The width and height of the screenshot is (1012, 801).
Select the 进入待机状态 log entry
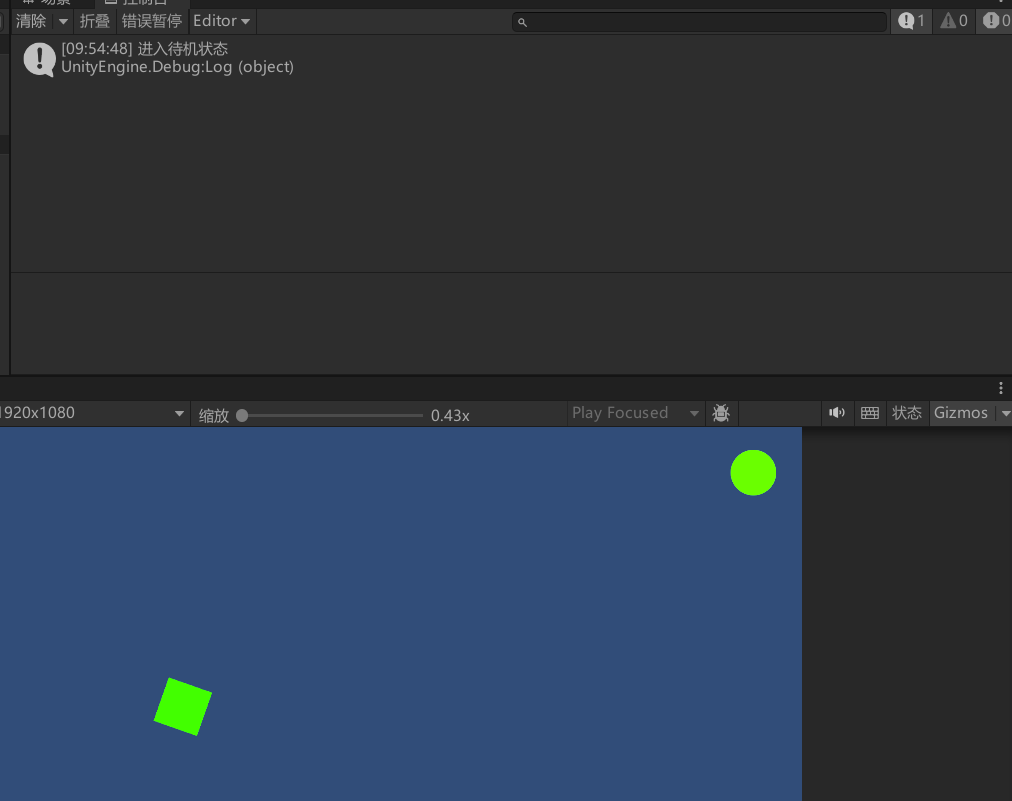coord(511,58)
